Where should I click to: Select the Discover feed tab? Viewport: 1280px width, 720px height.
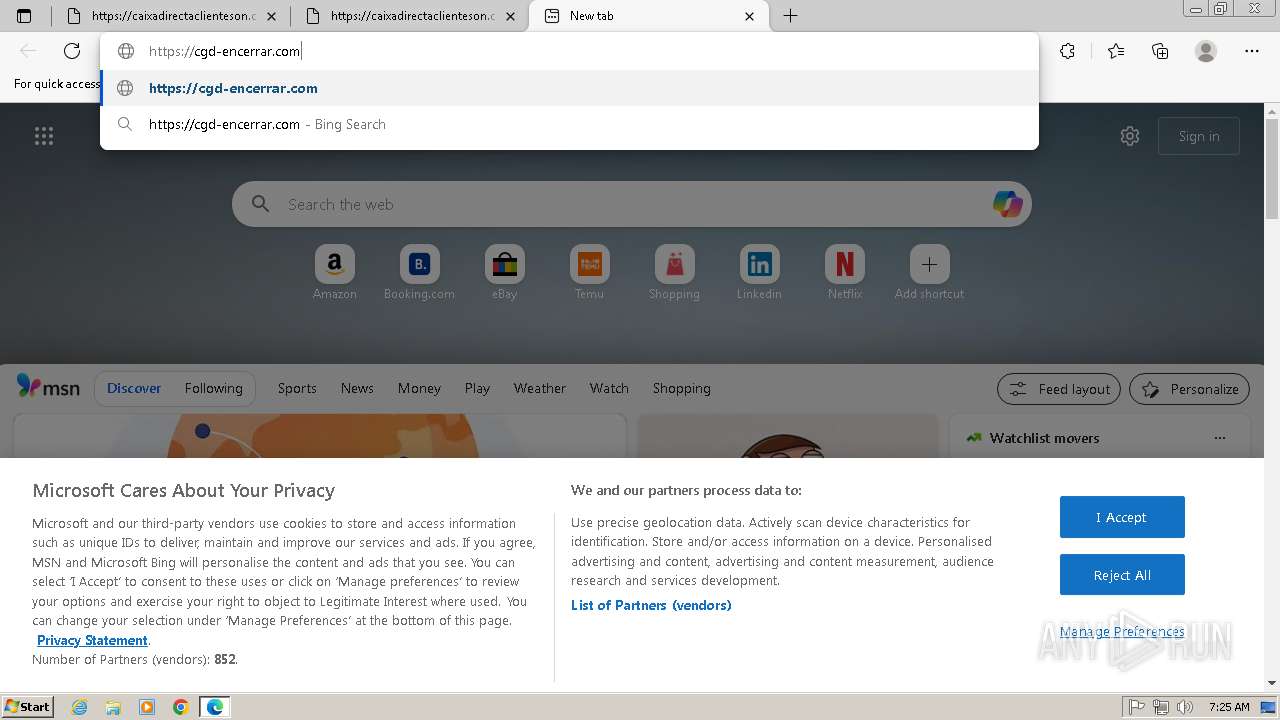[134, 388]
